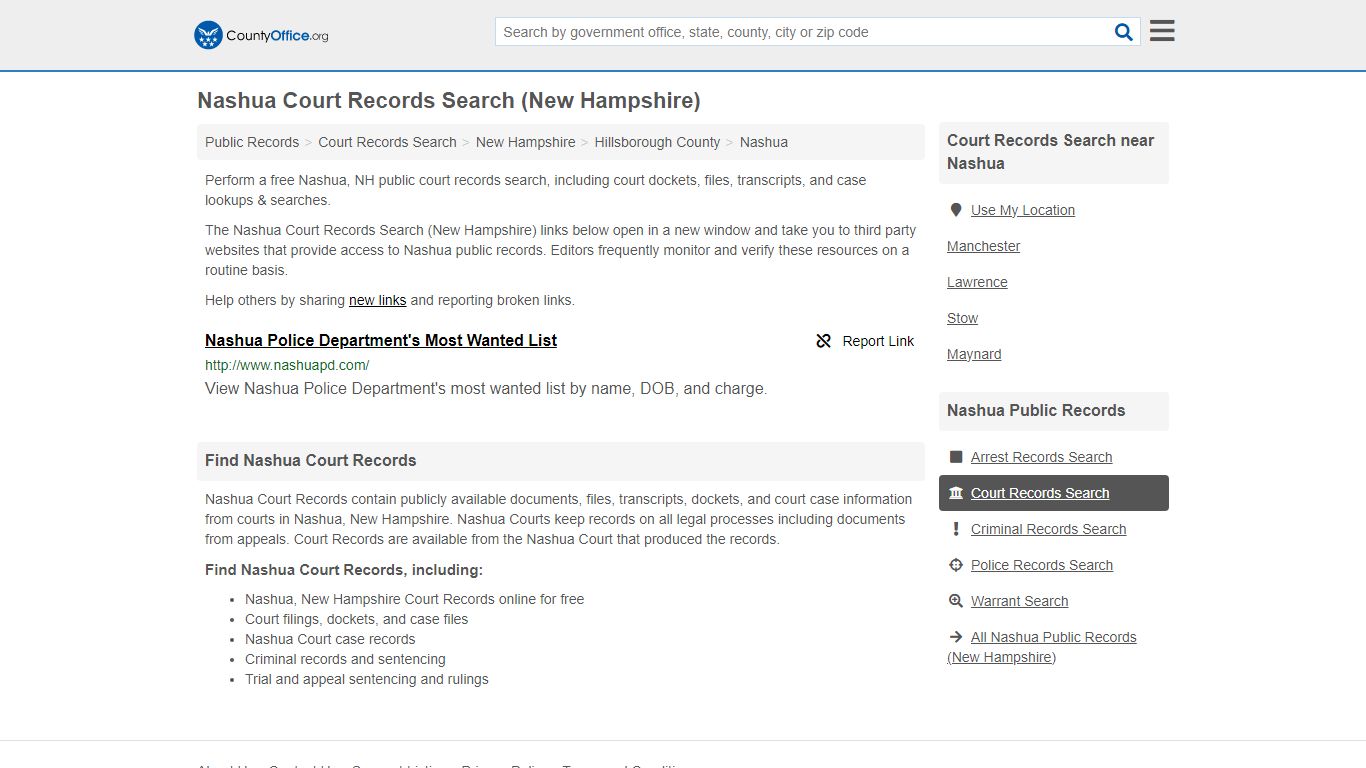Click the broken link Report icon
This screenshot has height=768, width=1366.
[x=823, y=341]
